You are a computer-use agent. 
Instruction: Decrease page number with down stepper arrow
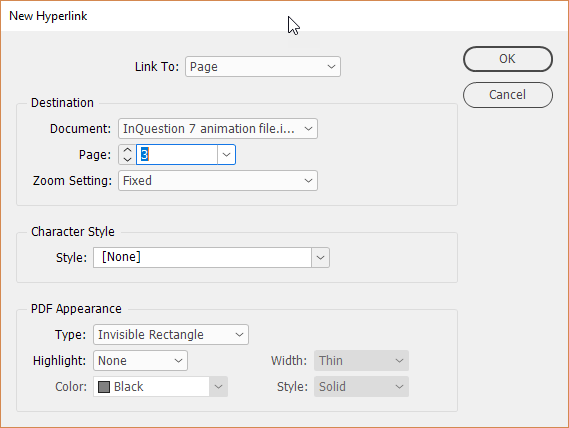(x=127, y=159)
